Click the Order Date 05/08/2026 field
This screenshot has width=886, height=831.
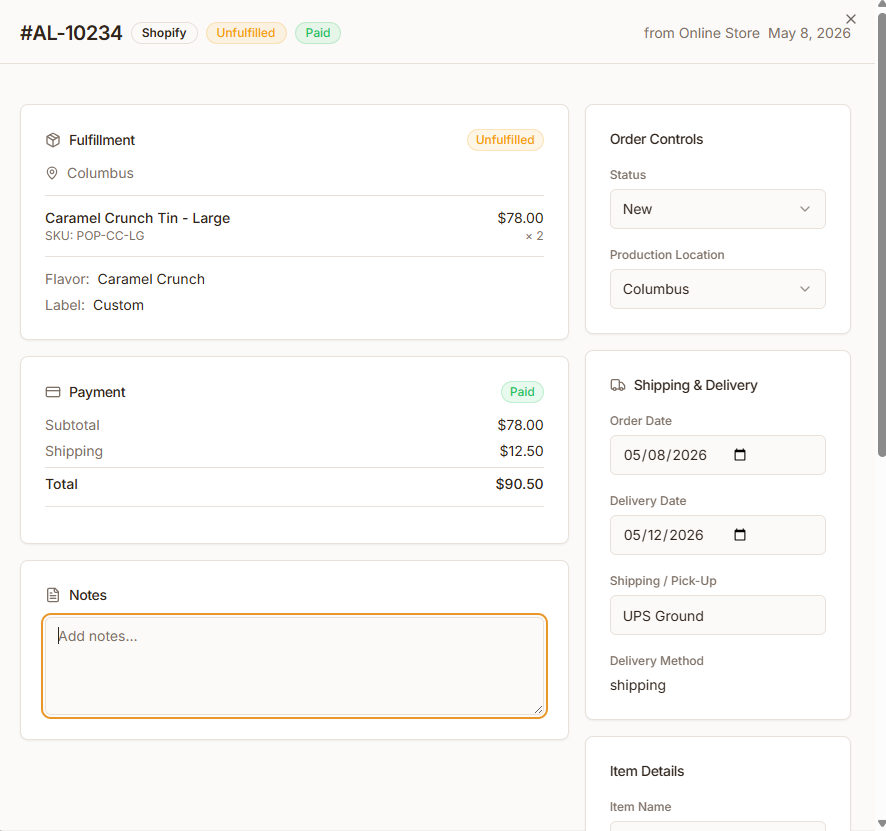(718, 455)
